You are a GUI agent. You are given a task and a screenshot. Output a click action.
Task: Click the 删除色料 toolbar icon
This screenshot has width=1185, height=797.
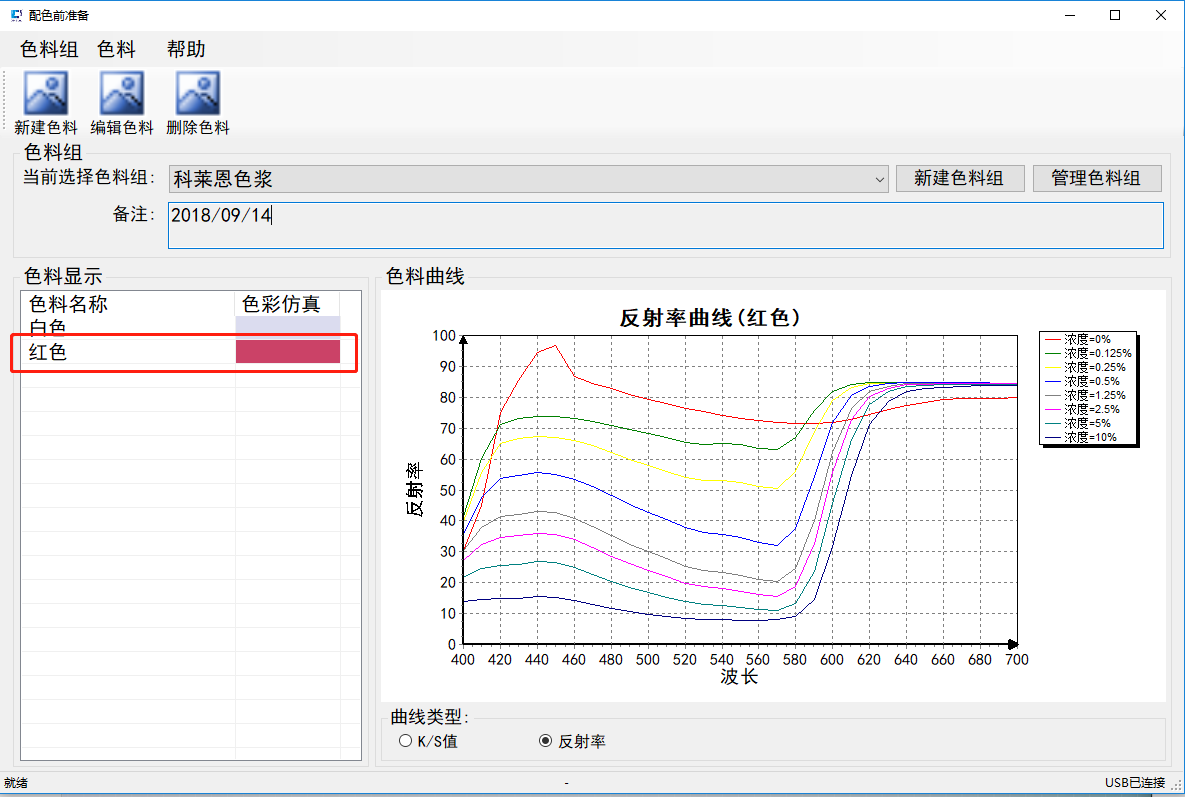pos(198,93)
